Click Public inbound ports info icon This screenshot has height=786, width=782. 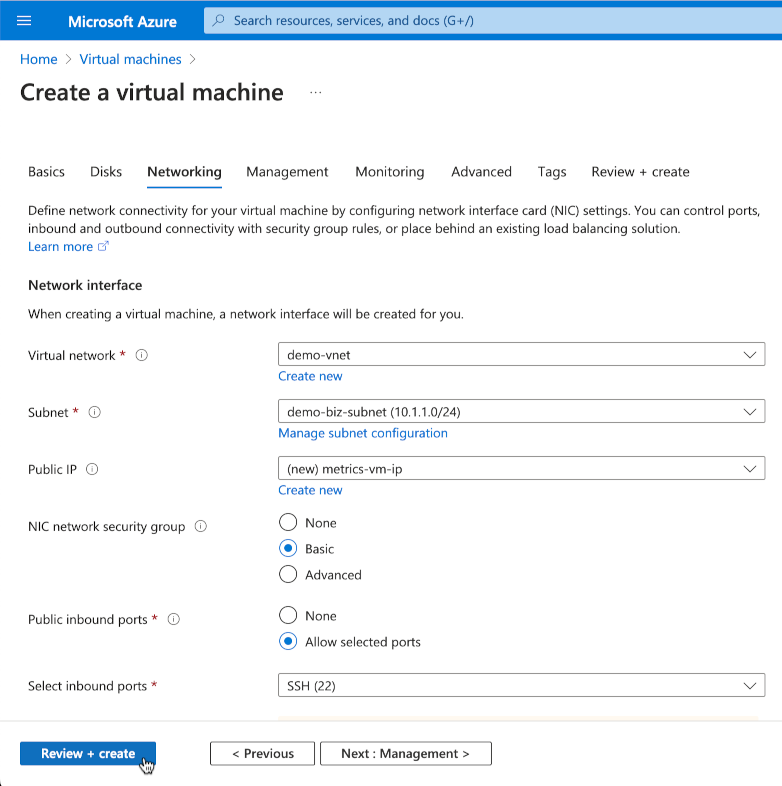pos(174,619)
